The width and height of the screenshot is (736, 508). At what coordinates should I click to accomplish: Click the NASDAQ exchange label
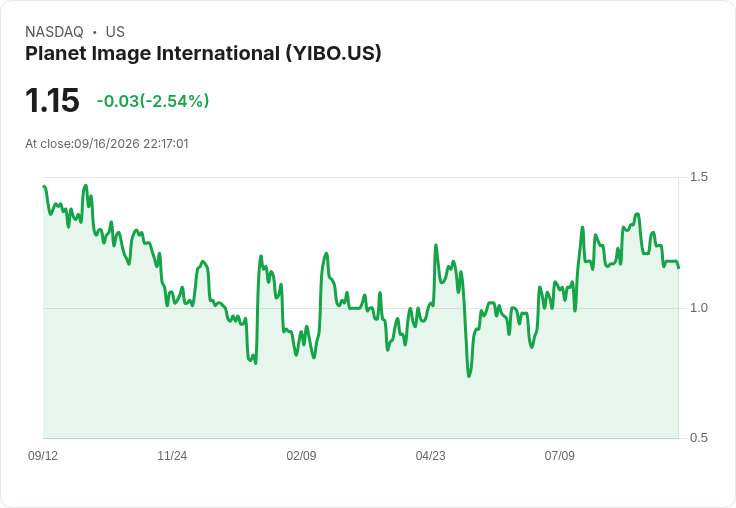[54, 32]
